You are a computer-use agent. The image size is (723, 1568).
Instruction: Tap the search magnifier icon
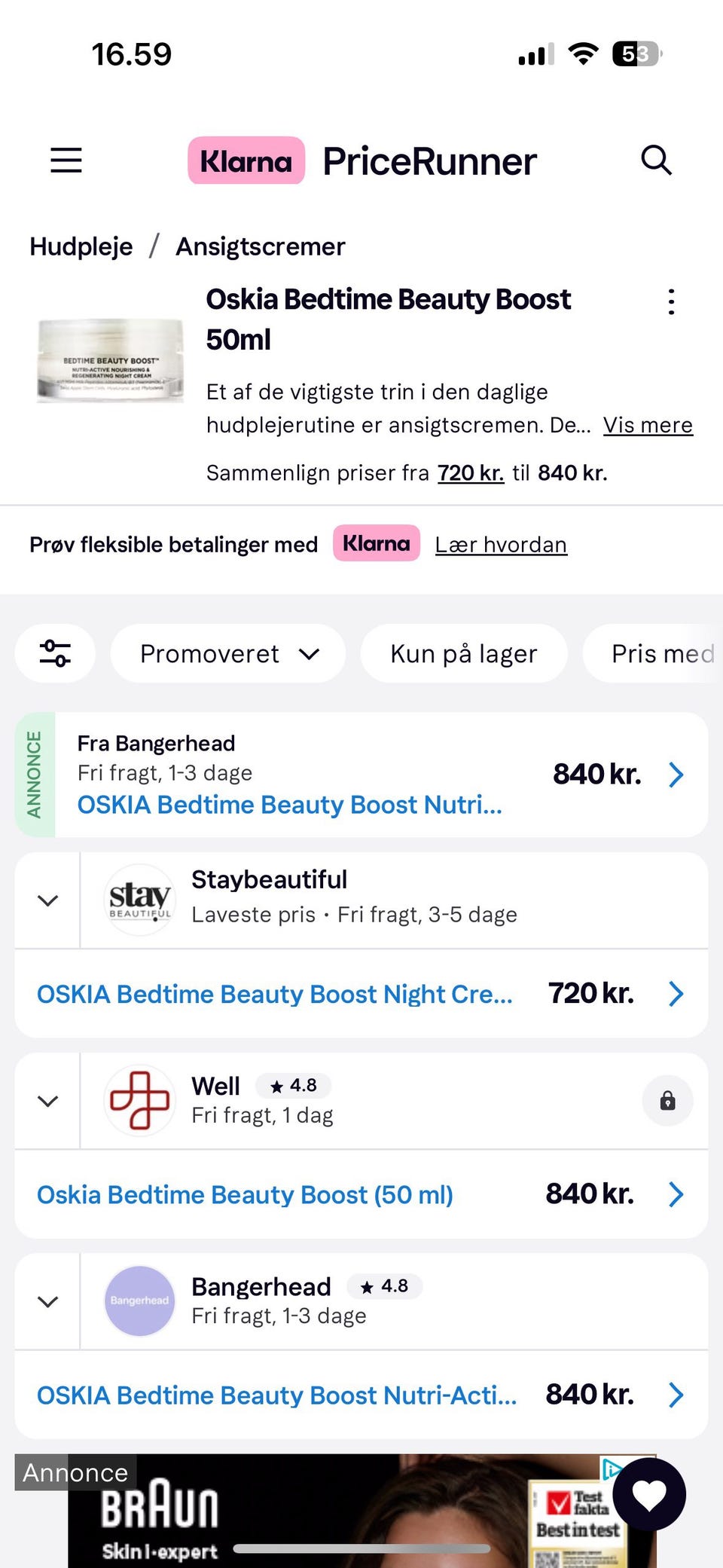(655, 160)
